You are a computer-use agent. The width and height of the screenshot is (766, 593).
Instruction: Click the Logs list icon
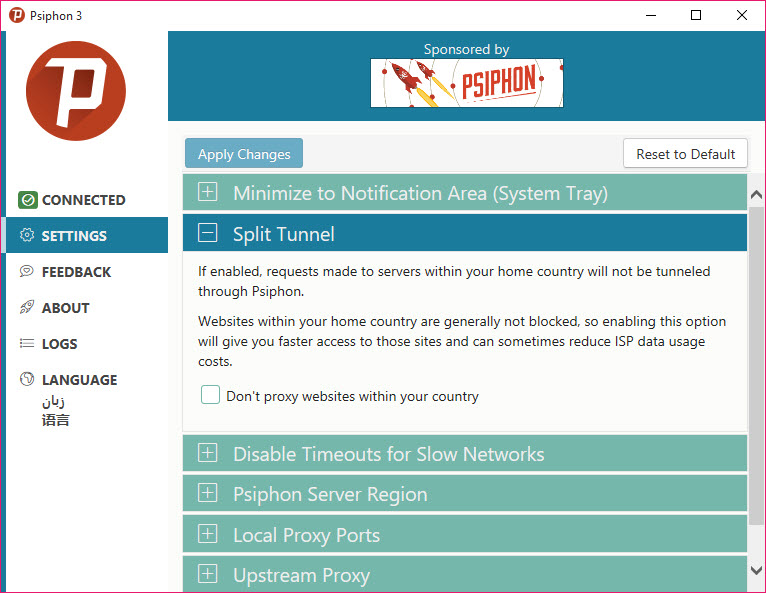[27, 343]
